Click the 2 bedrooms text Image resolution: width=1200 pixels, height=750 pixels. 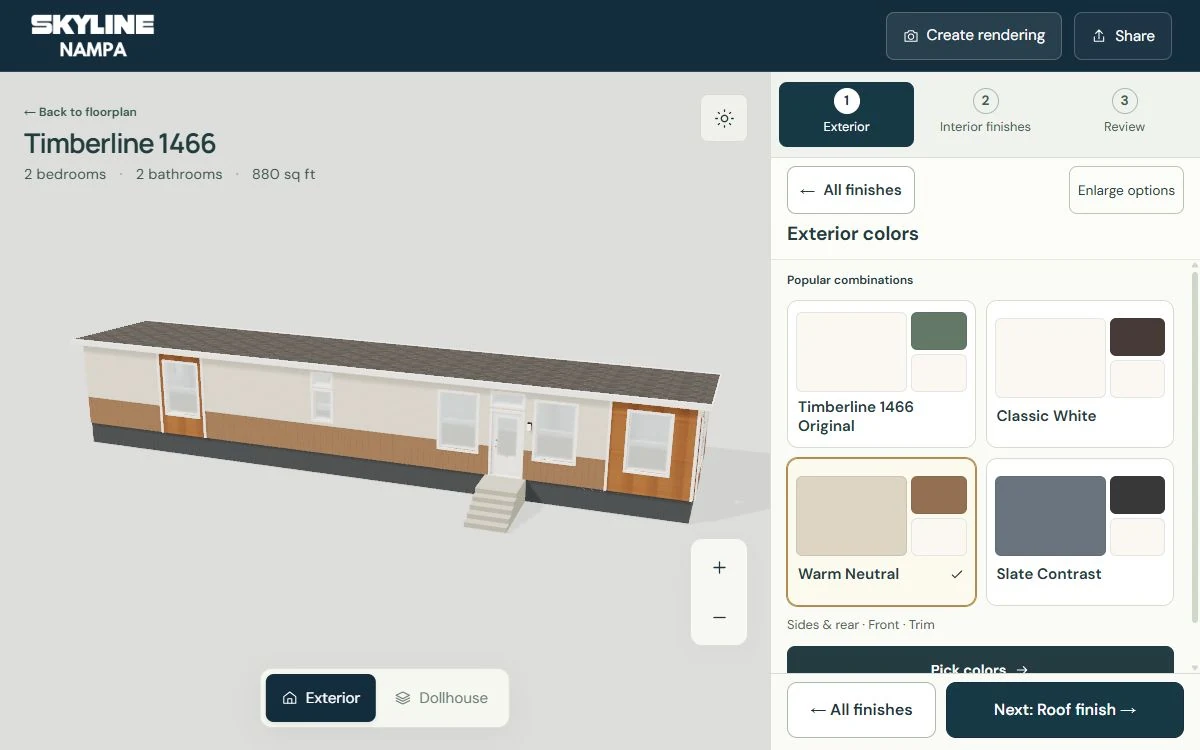[x=65, y=174]
